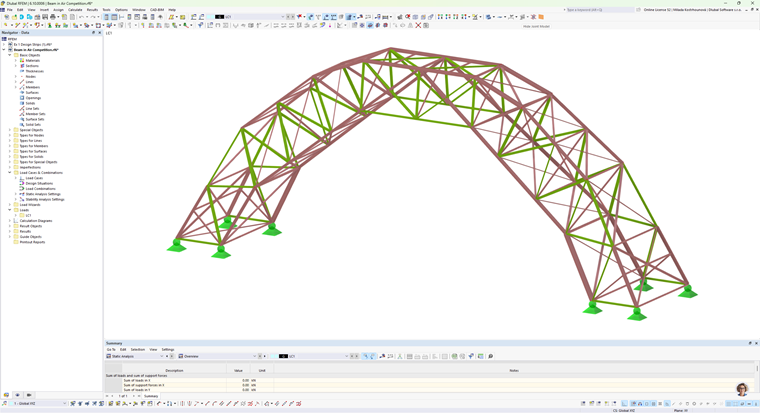The width and height of the screenshot is (760, 413).
Task: Click the Summary tab below the table
Action: [x=151, y=396]
